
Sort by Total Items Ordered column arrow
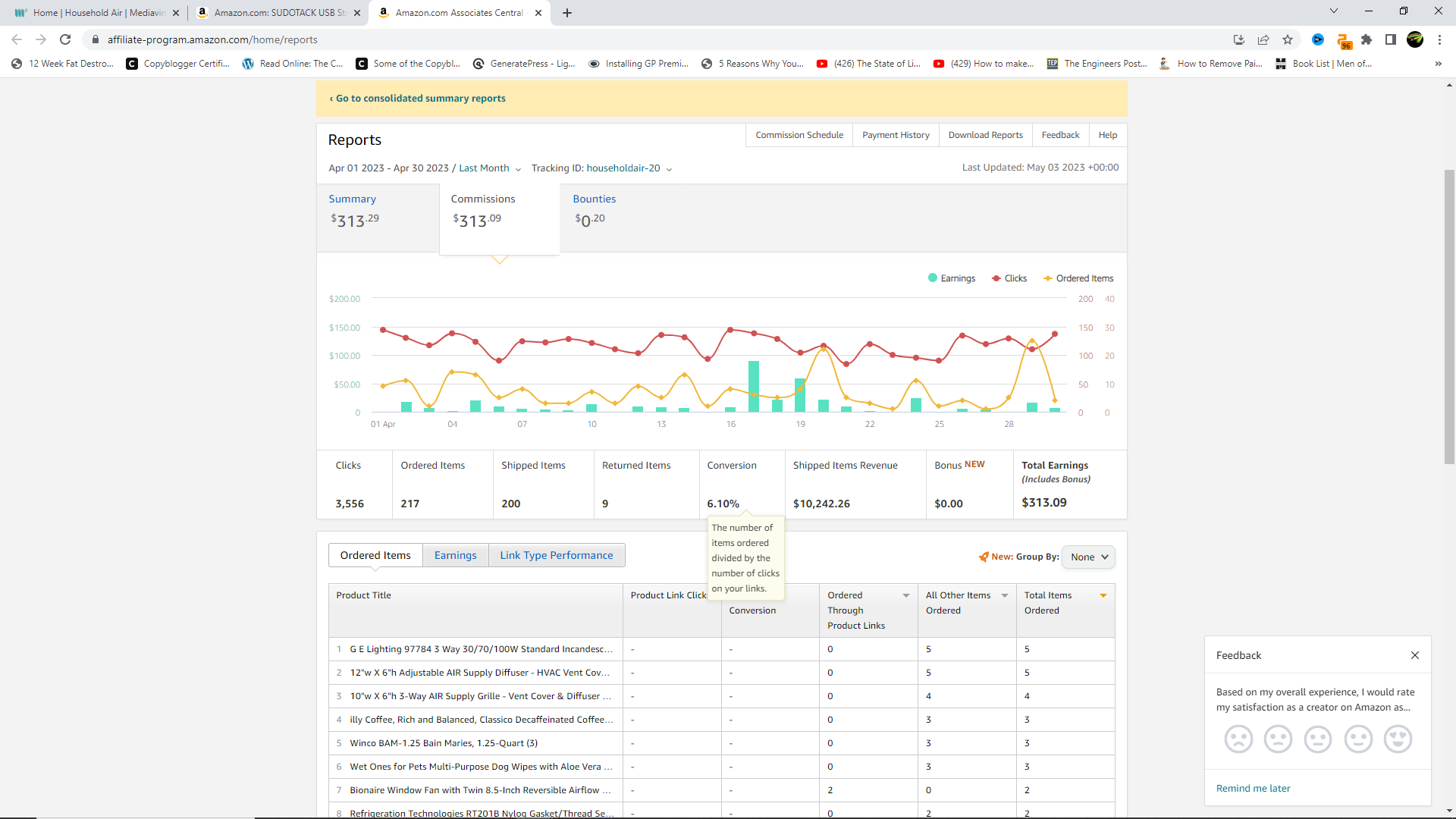pyautogui.click(x=1103, y=595)
